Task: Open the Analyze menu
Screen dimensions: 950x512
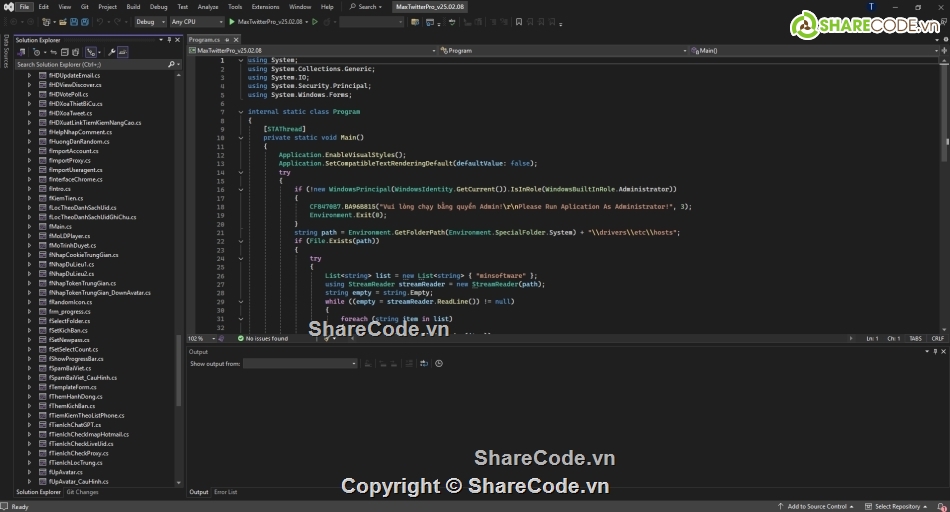Action: click(208, 7)
